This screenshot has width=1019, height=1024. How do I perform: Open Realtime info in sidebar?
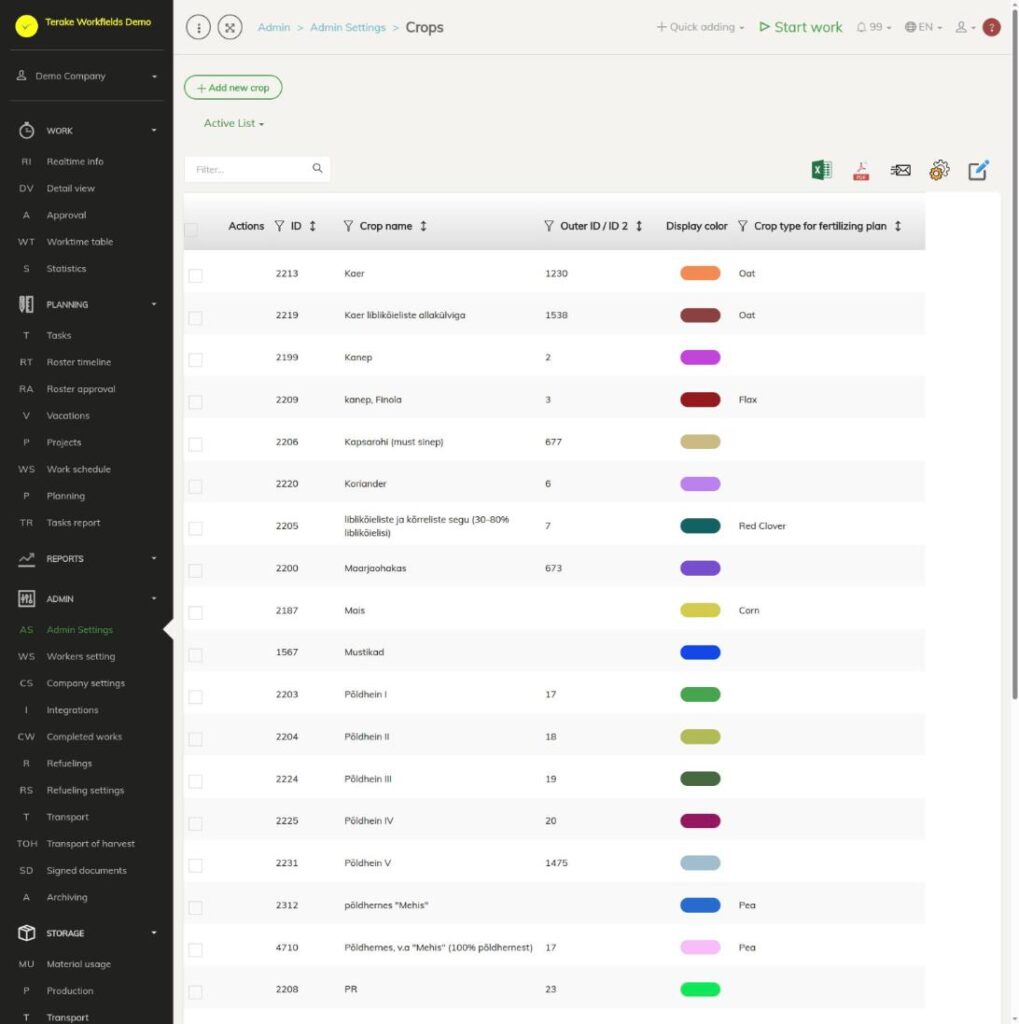point(74,161)
